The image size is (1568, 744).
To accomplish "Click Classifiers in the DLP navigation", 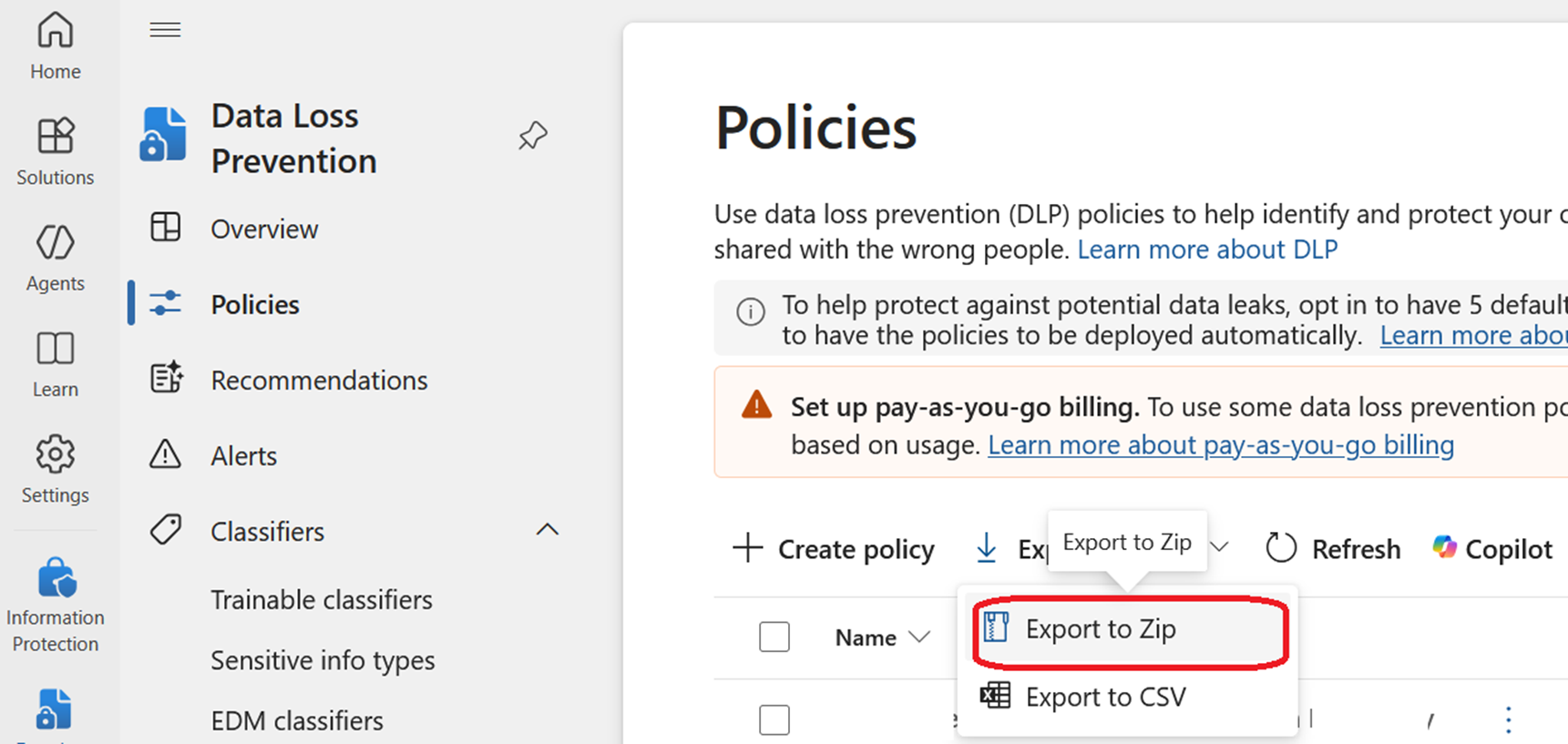I will pos(267,531).
